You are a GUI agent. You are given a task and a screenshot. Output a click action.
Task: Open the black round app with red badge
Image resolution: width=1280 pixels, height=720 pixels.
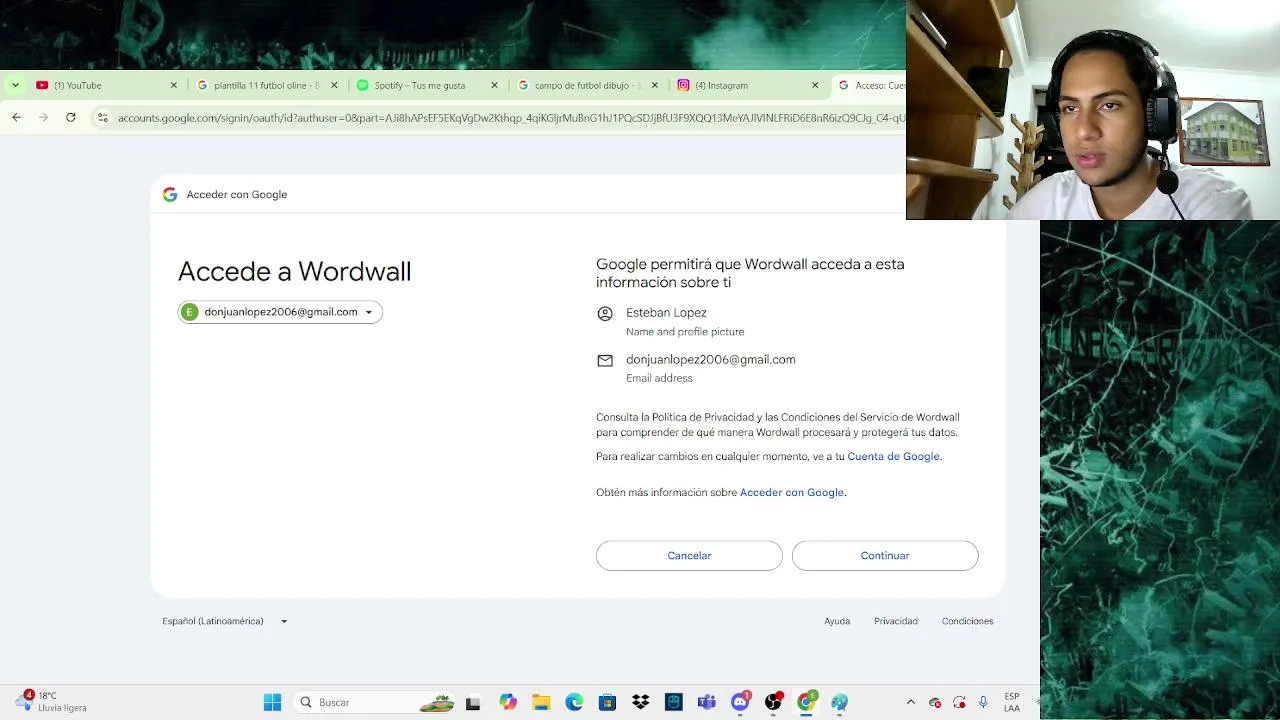point(773,702)
